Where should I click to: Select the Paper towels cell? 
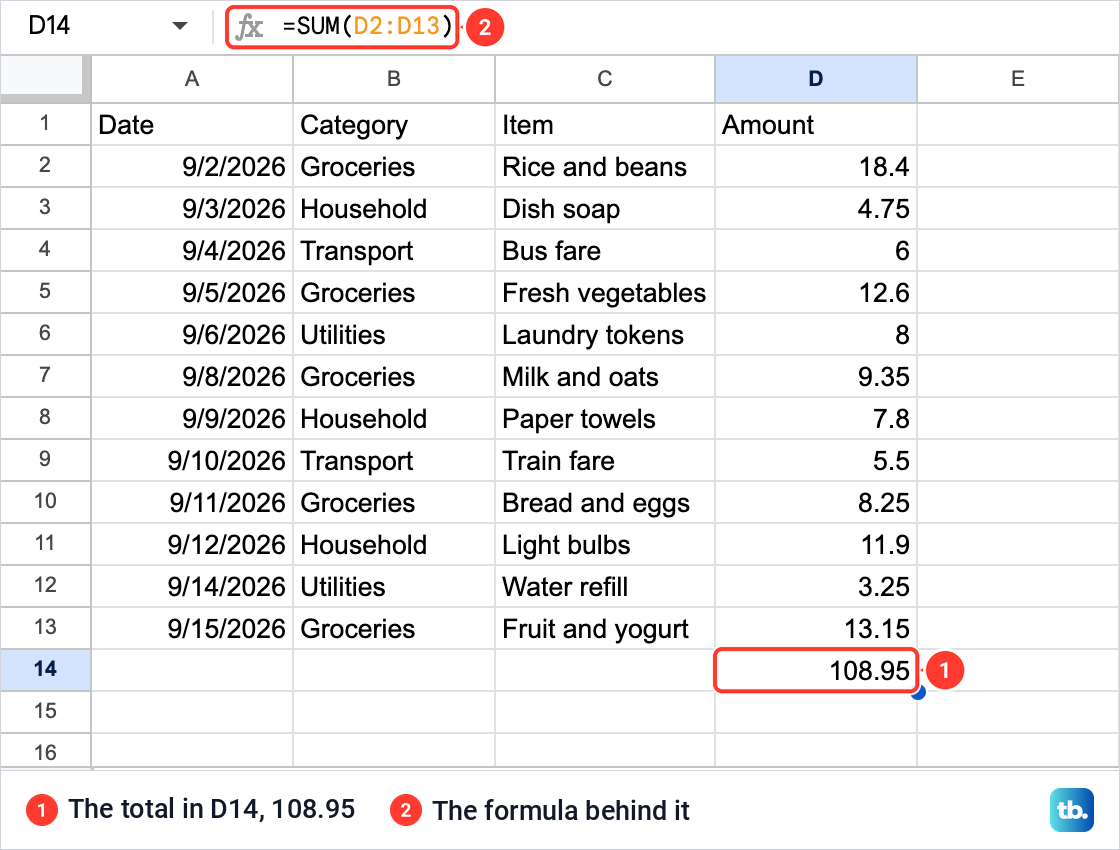pos(605,419)
